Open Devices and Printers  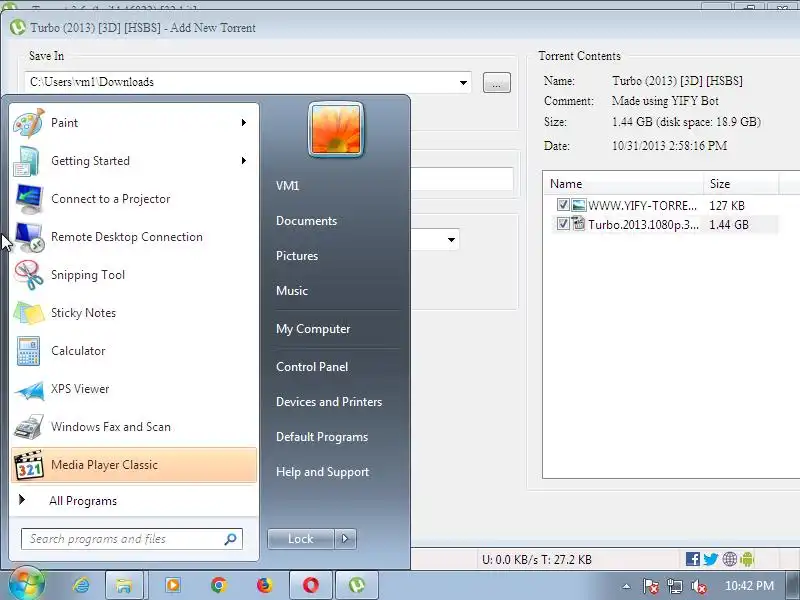point(329,402)
